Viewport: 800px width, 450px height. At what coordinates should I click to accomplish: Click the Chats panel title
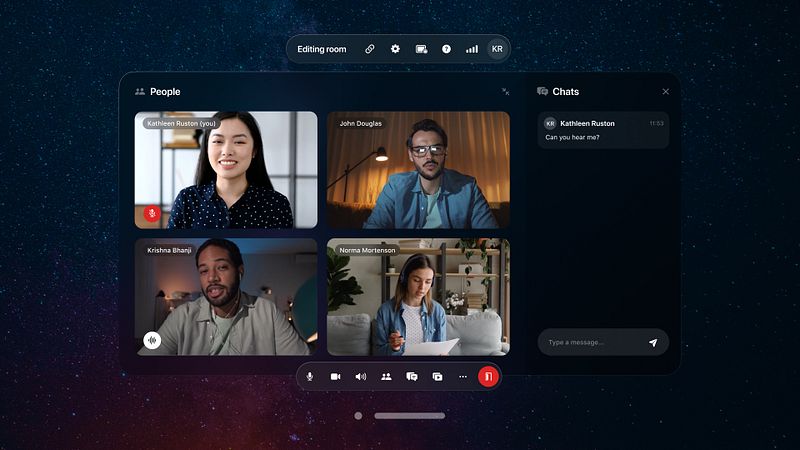click(x=566, y=91)
